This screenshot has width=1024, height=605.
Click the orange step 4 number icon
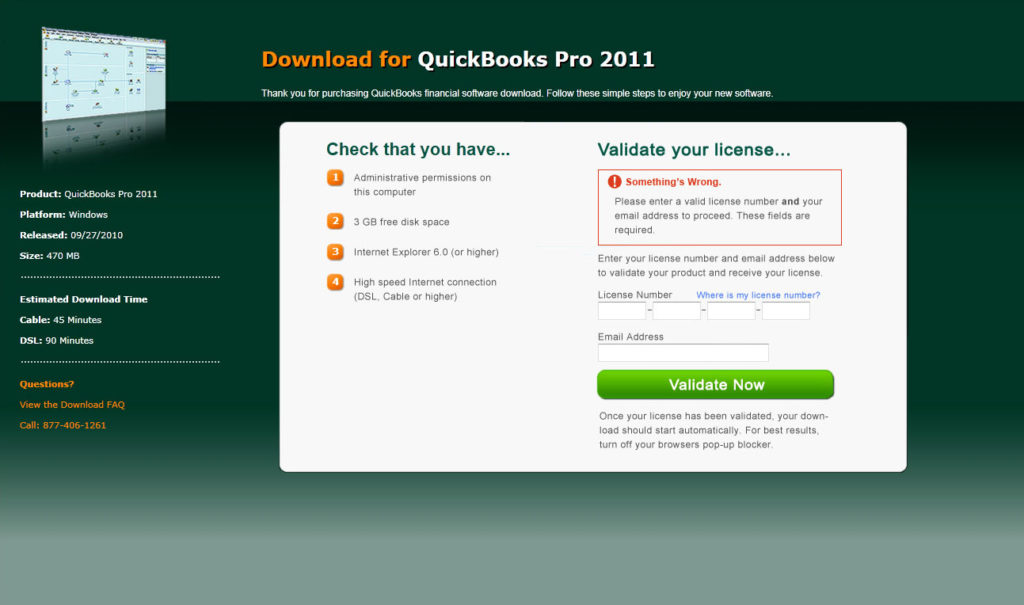pos(335,282)
